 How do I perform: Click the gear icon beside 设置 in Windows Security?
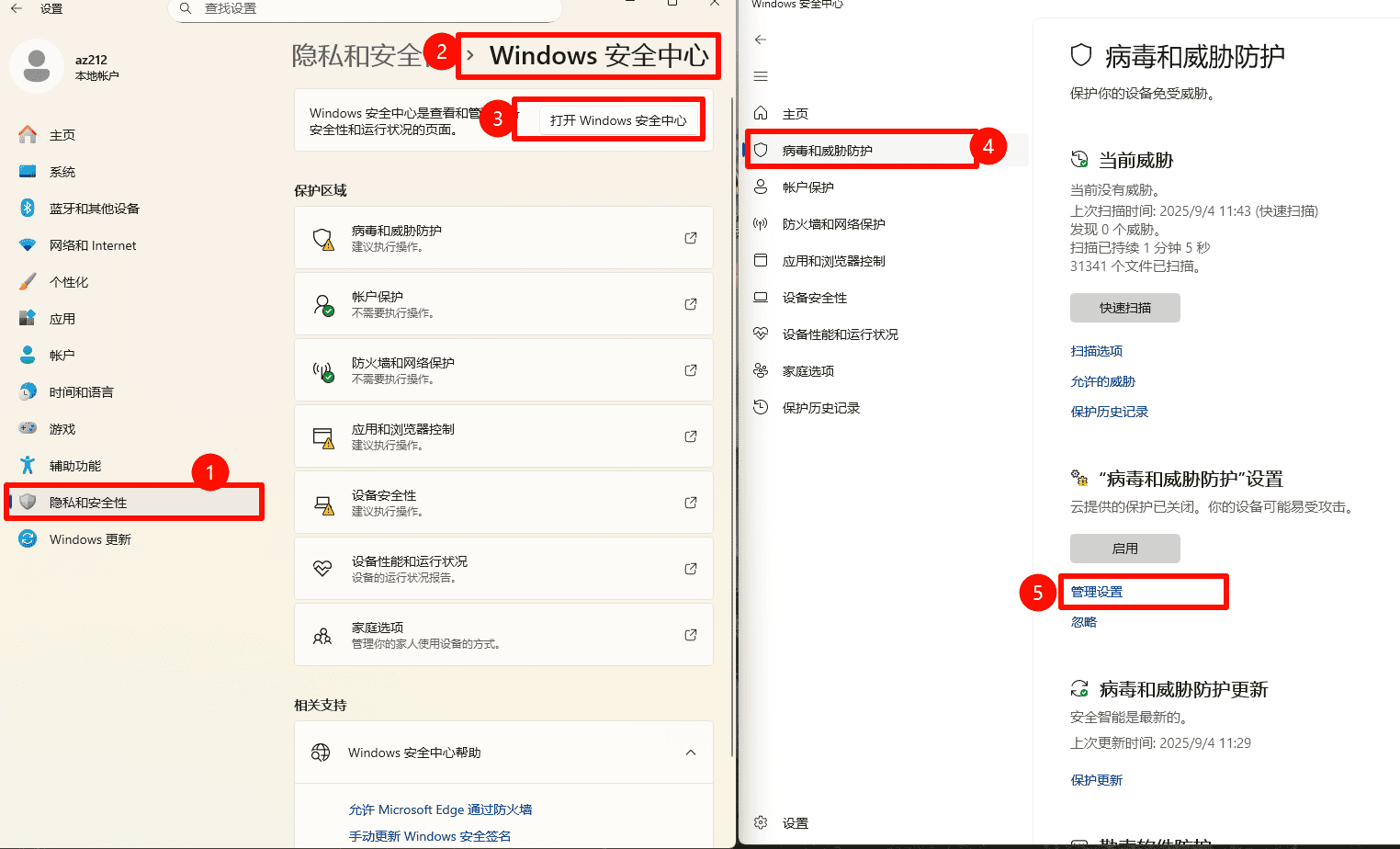point(761,822)
